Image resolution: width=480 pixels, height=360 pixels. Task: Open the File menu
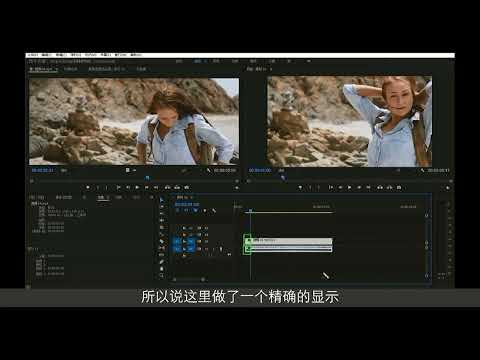point(33,55)
